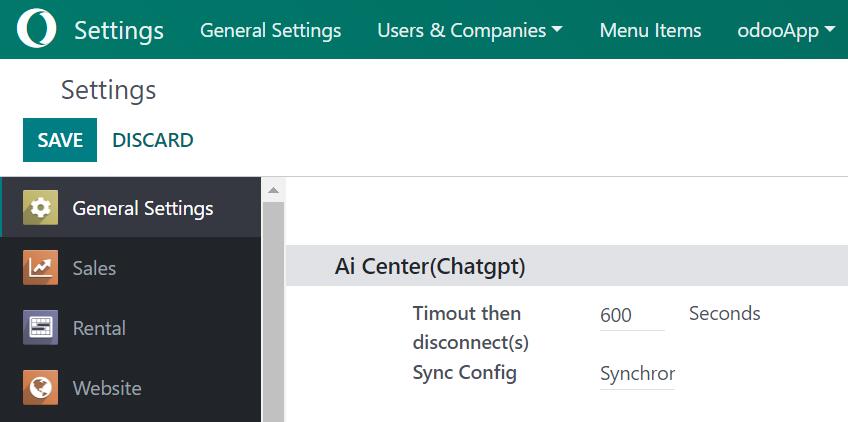
Task: Open the Sync Config selection field
Action: (x=637, y=374)
